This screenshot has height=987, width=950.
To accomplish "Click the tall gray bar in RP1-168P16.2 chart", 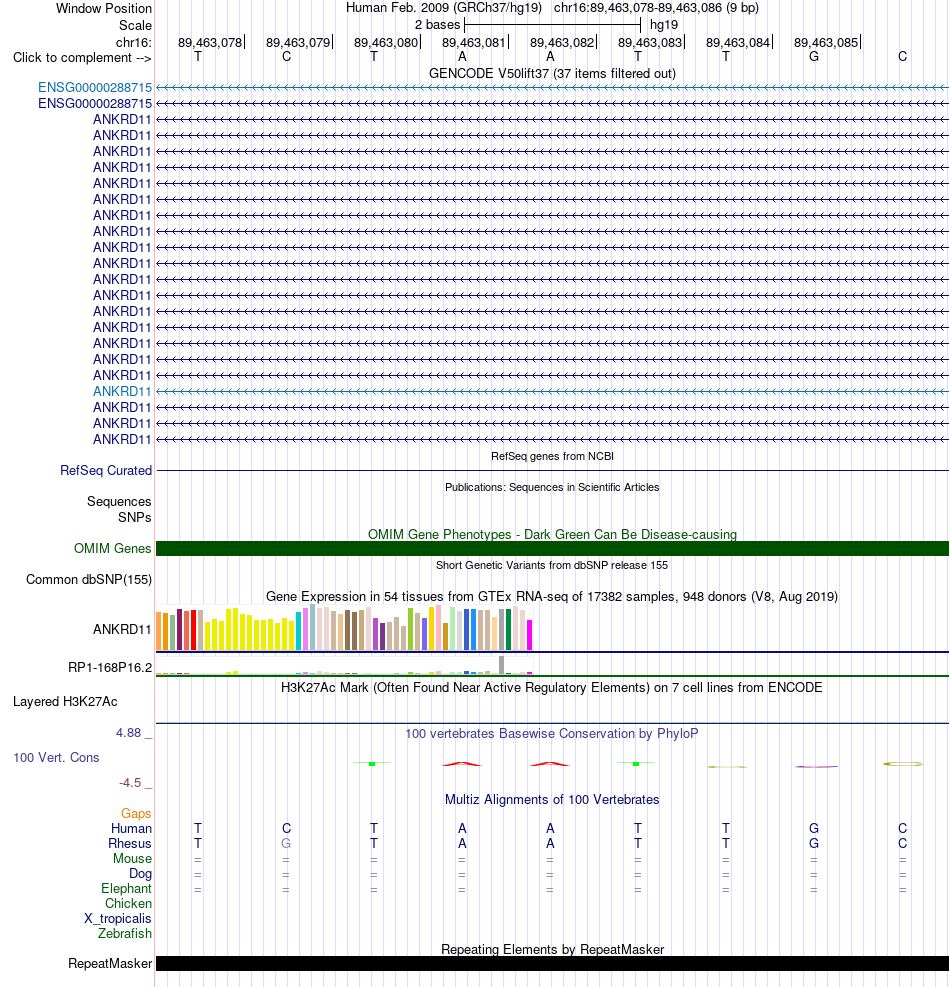I will (x=501, y=665).
